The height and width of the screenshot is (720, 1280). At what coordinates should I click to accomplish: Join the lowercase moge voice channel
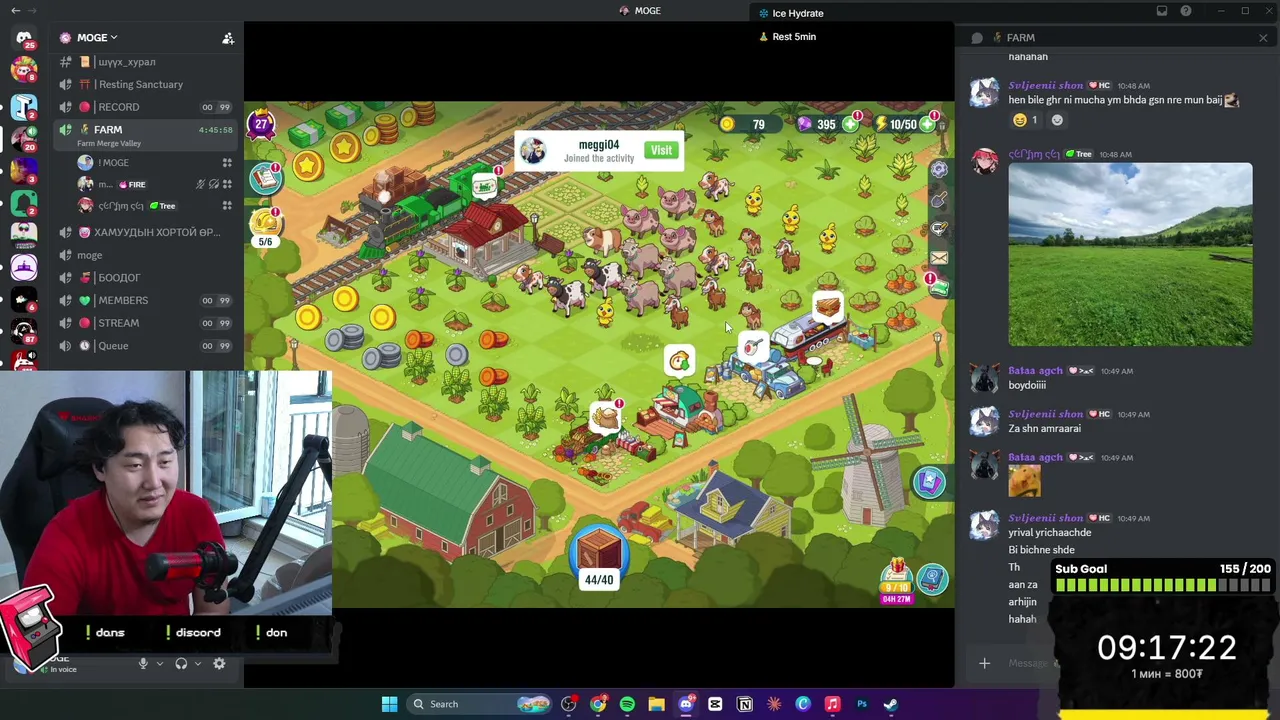pos(148,255)
